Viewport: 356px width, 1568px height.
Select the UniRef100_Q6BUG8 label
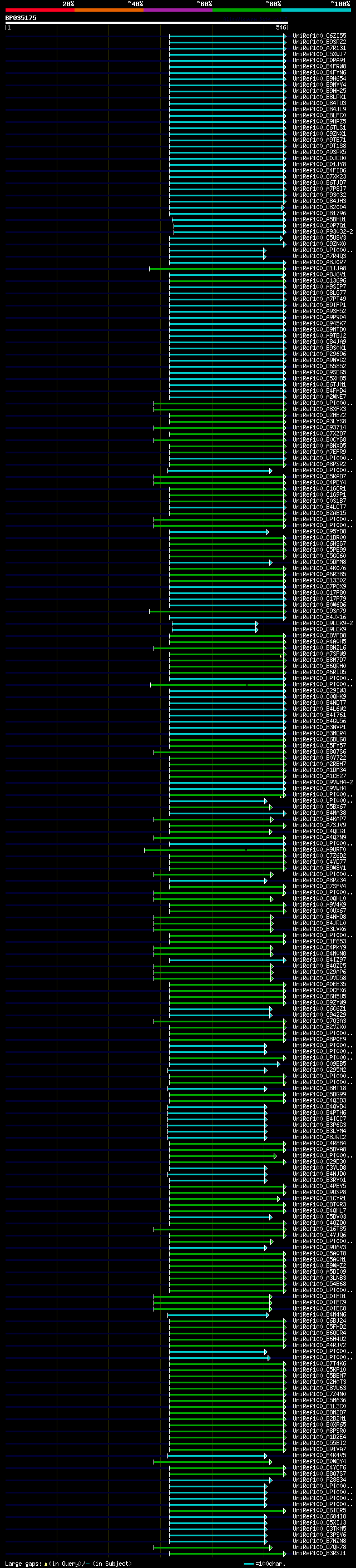[x=319, y=740]
